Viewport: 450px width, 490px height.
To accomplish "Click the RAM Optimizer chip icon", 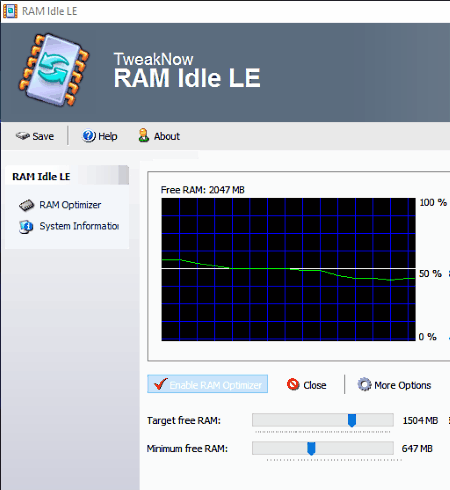I will point(27,205).
